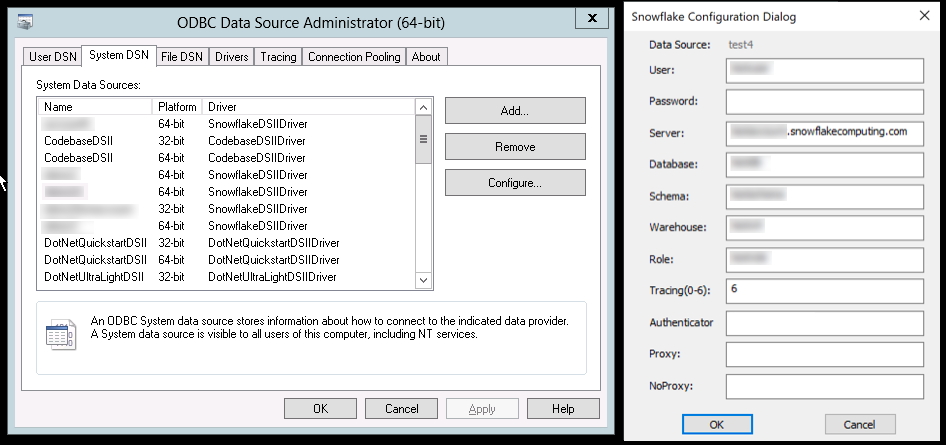Click the data sources list scrollbar thumb
The image size is (946, 445).
click(x=424, y=139)
